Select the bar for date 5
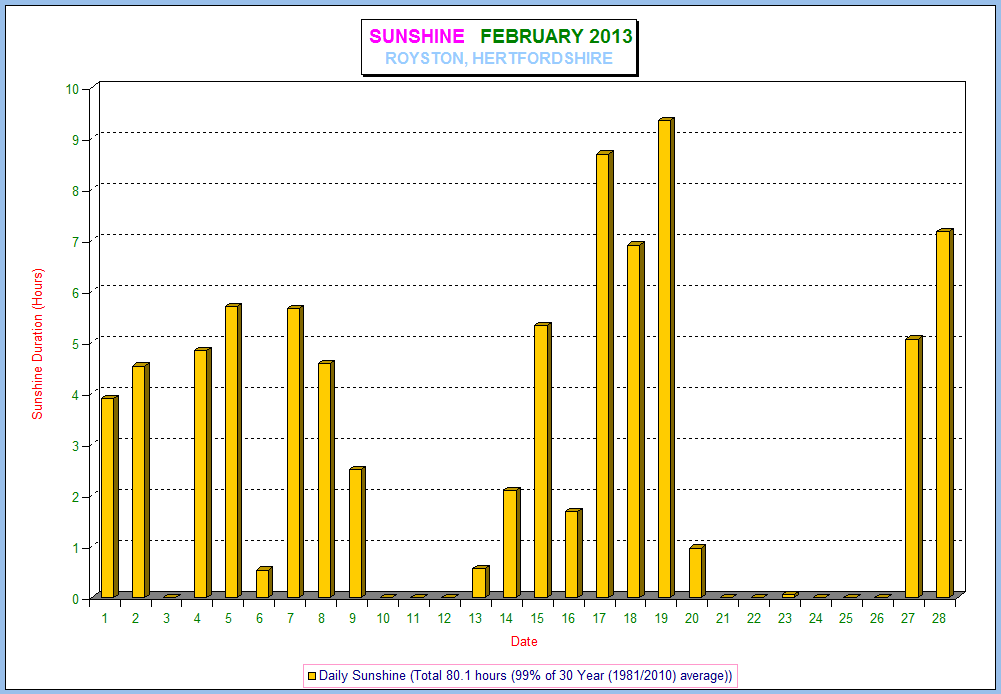The height and width of the screenshot is (694, 1001). (x=233, y=451)
